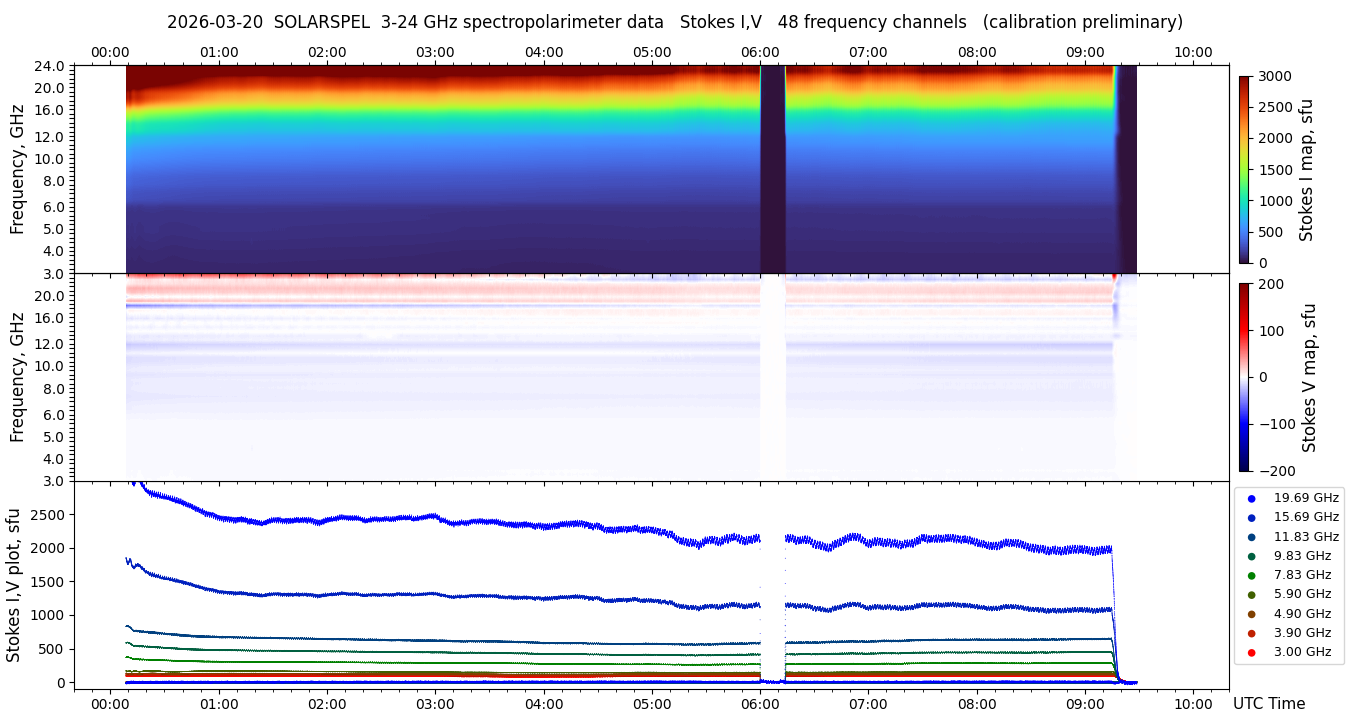Viewport: 1350px width, 725px height.
Task: Click the 3000 tick label on Stokes I colorbar
Action: (x=1274, y=76)
